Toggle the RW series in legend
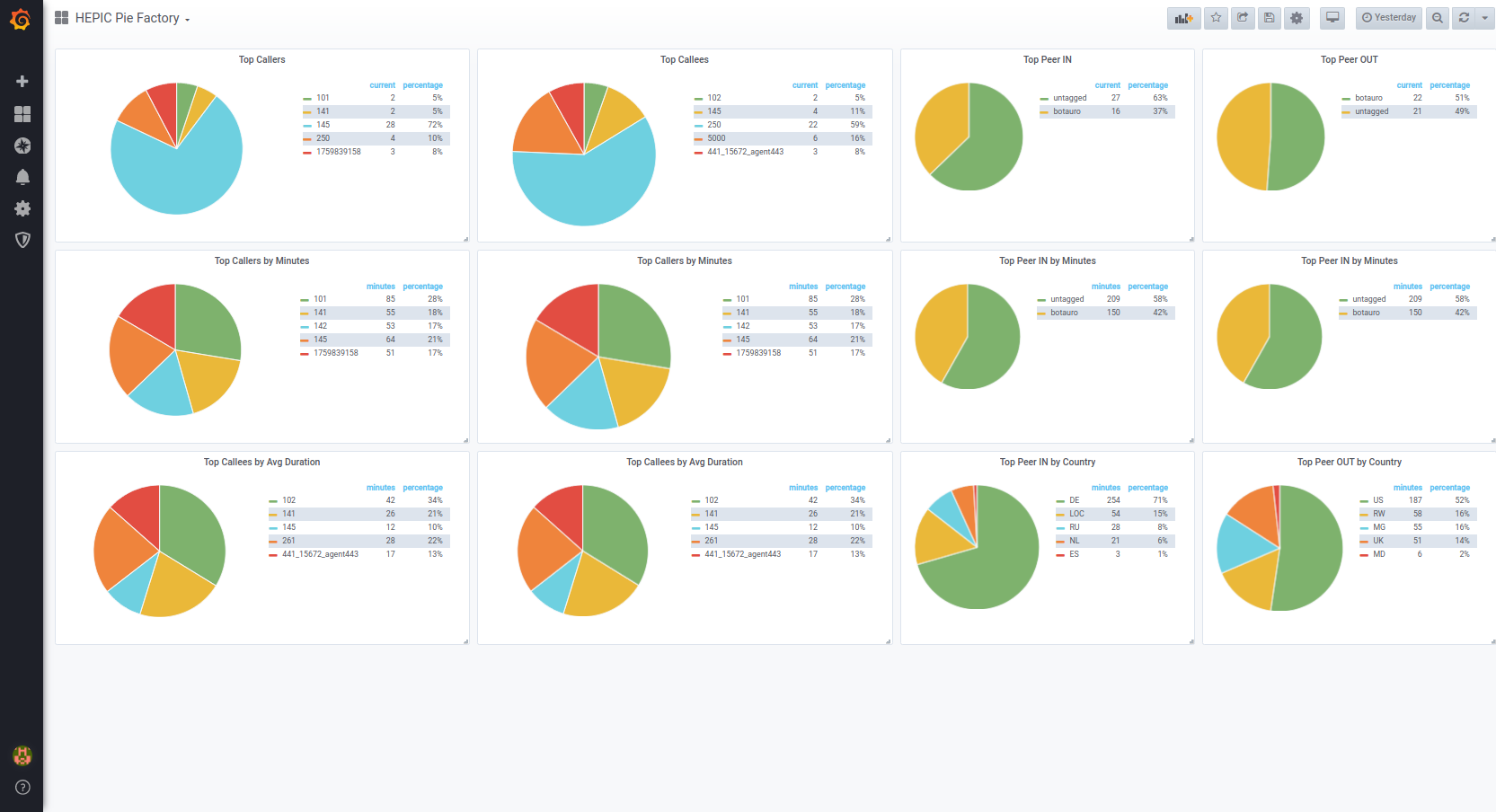The width and height of the screenshot is (1496, 812). pos(1379,514)
